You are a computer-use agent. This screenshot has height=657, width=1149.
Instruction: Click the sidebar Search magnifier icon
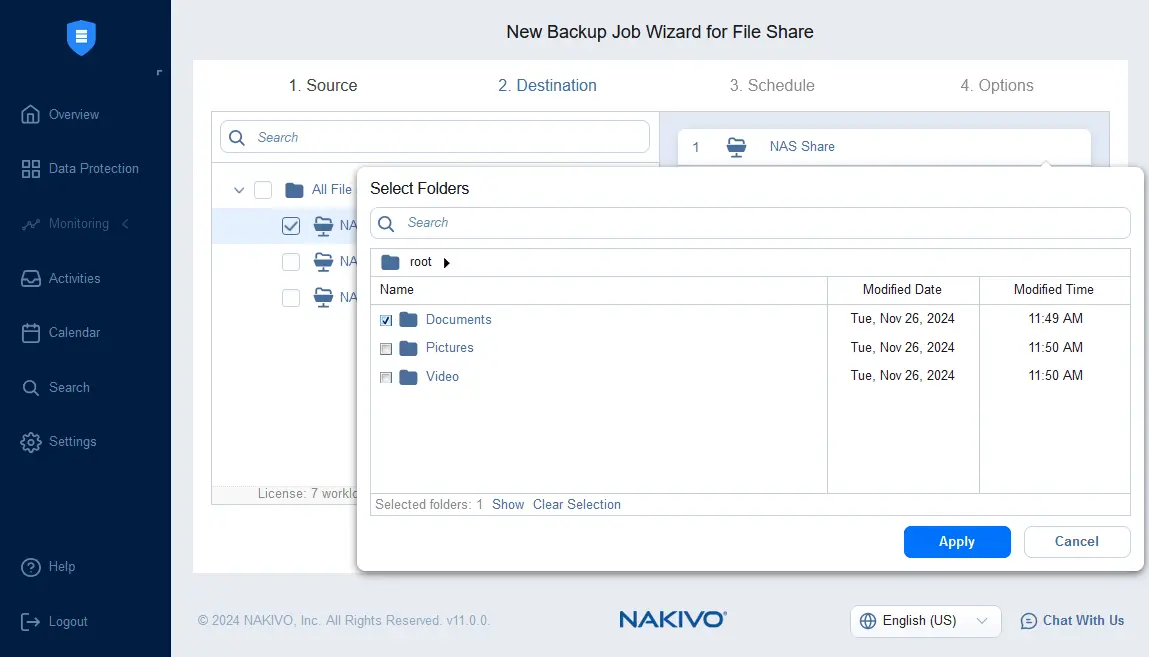tap(31, 387)
